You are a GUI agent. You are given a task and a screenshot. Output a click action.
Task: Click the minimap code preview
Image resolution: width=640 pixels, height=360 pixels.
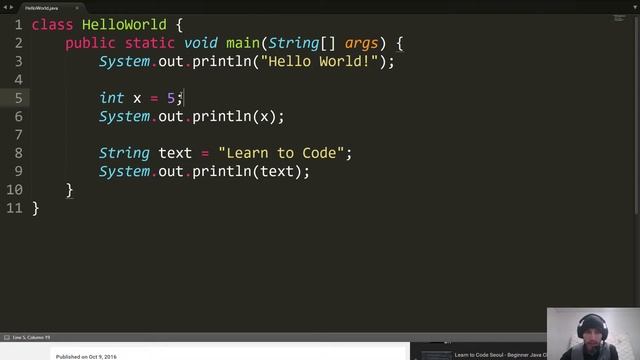(619, 18)
